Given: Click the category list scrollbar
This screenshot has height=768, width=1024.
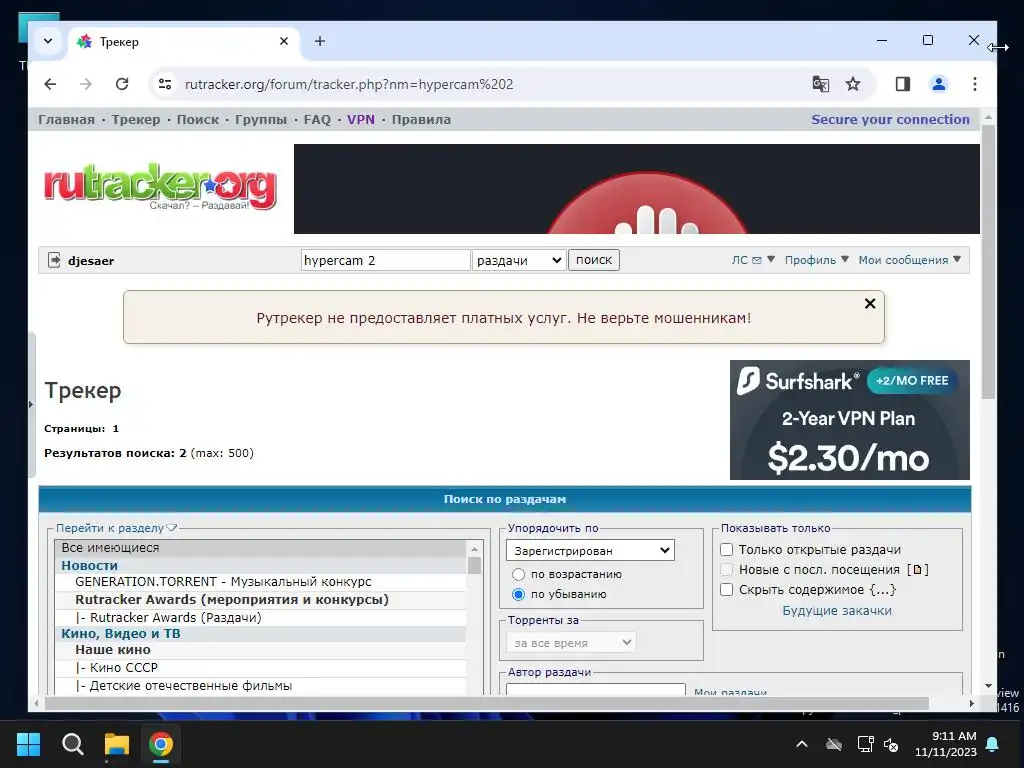Looking at the screenshot, I should 475,565.
